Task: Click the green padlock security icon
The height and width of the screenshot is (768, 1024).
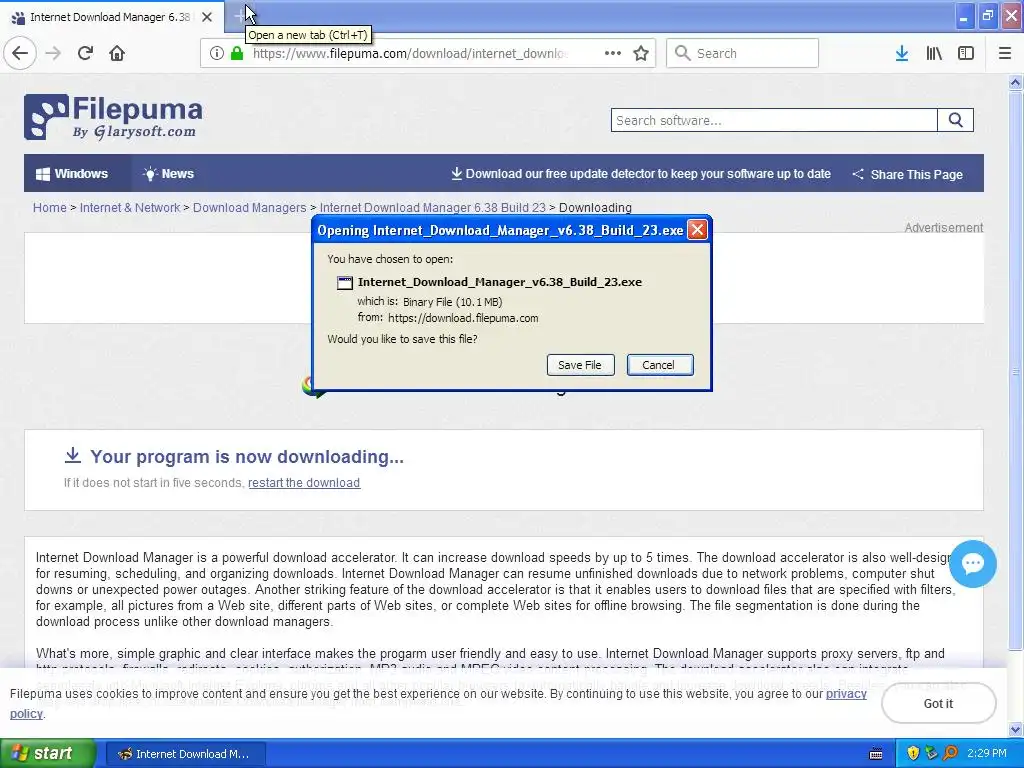Action: 237,54
